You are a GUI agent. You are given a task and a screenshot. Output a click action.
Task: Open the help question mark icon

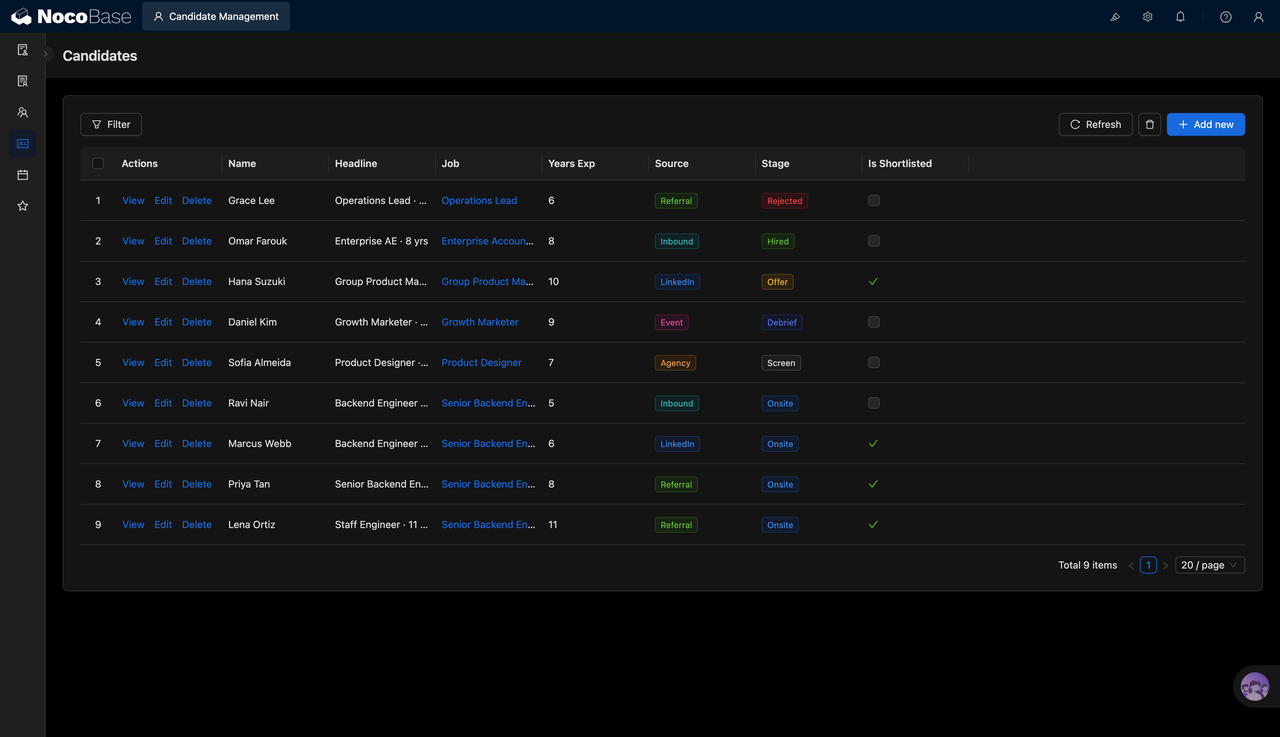(x=1226, y=16)
